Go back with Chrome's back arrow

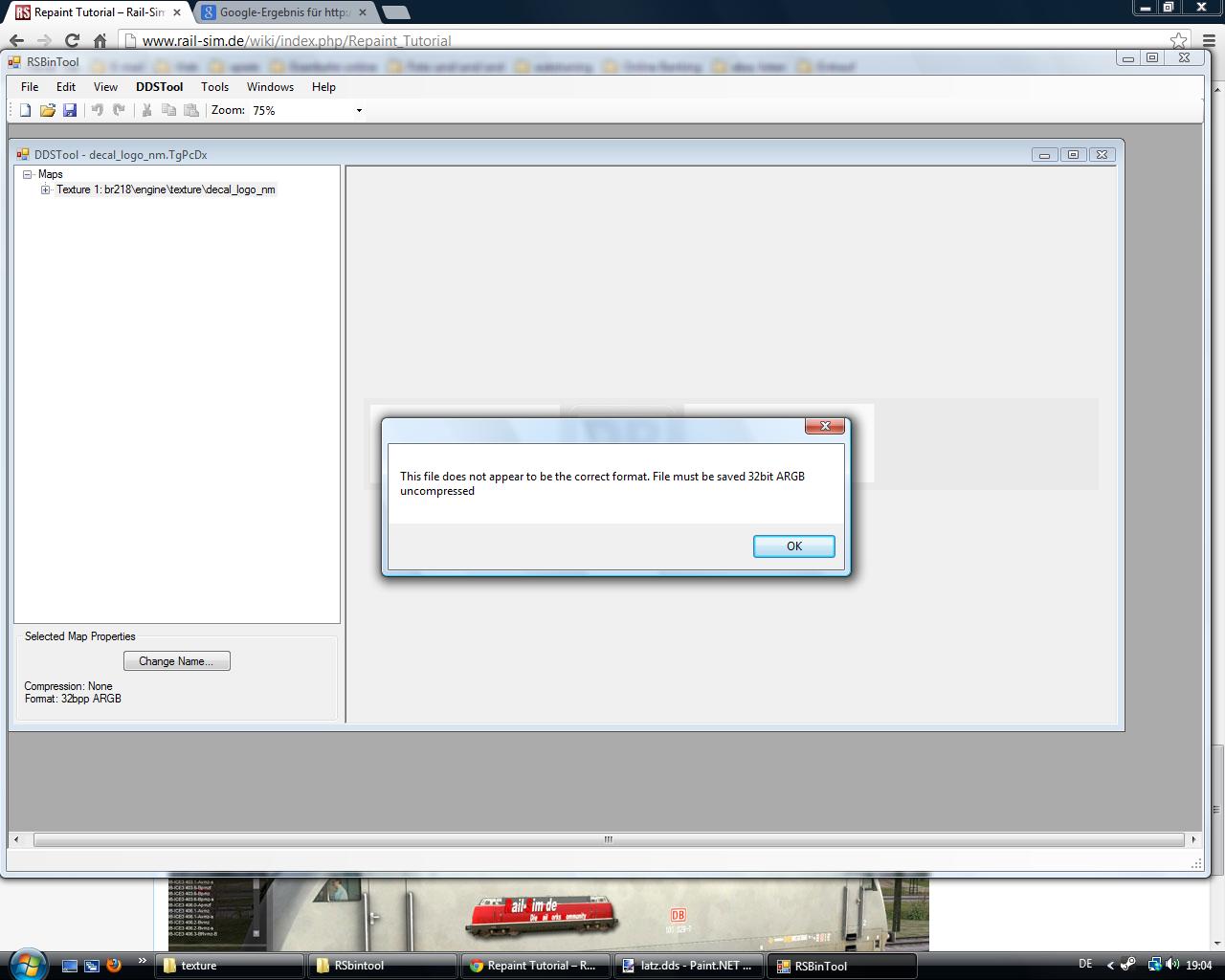tap(16, 40)
